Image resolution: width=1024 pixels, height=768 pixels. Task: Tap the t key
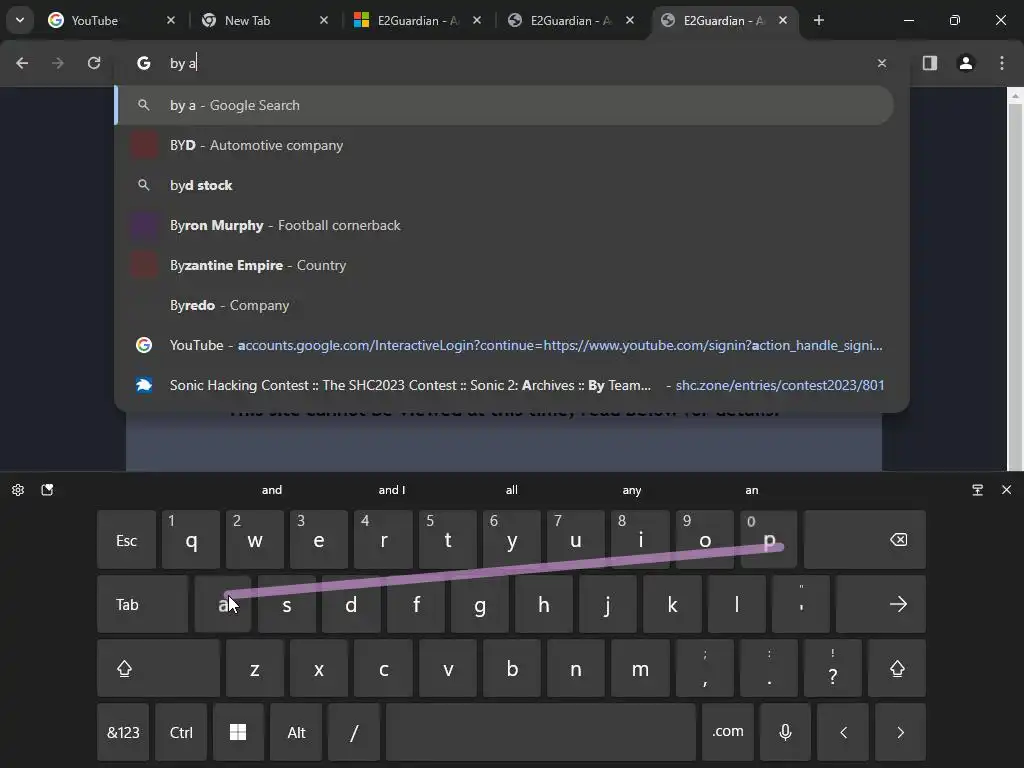pos(447,539)
